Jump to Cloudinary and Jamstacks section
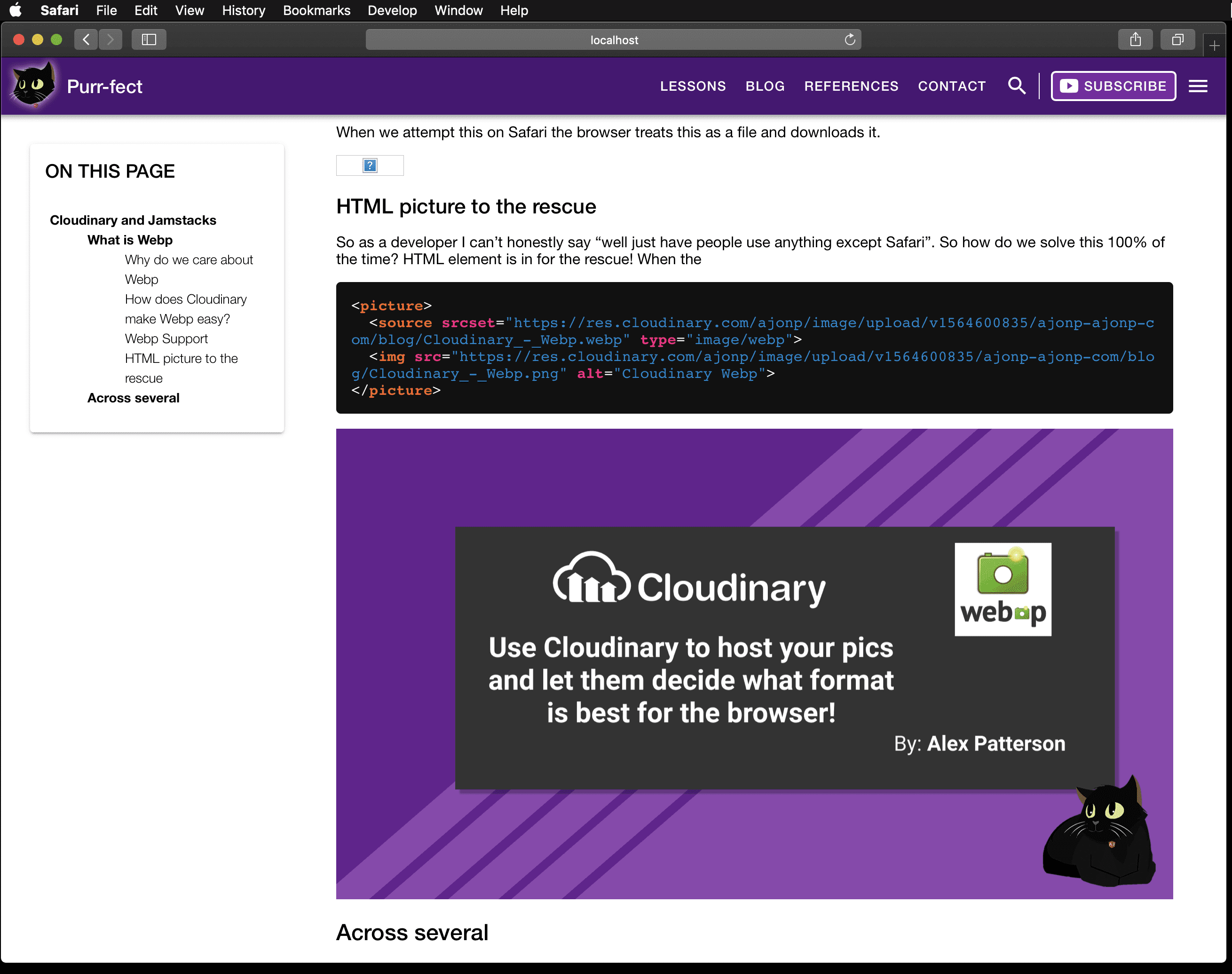The image size is (1232, 974). click(133, 220)
